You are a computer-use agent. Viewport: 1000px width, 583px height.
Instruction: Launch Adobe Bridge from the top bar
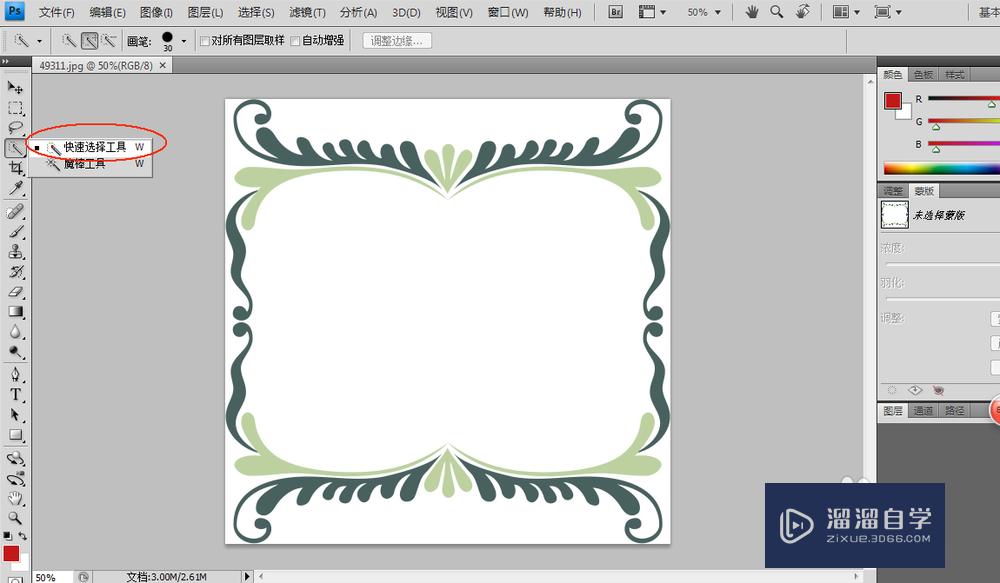tap(615, 12)
